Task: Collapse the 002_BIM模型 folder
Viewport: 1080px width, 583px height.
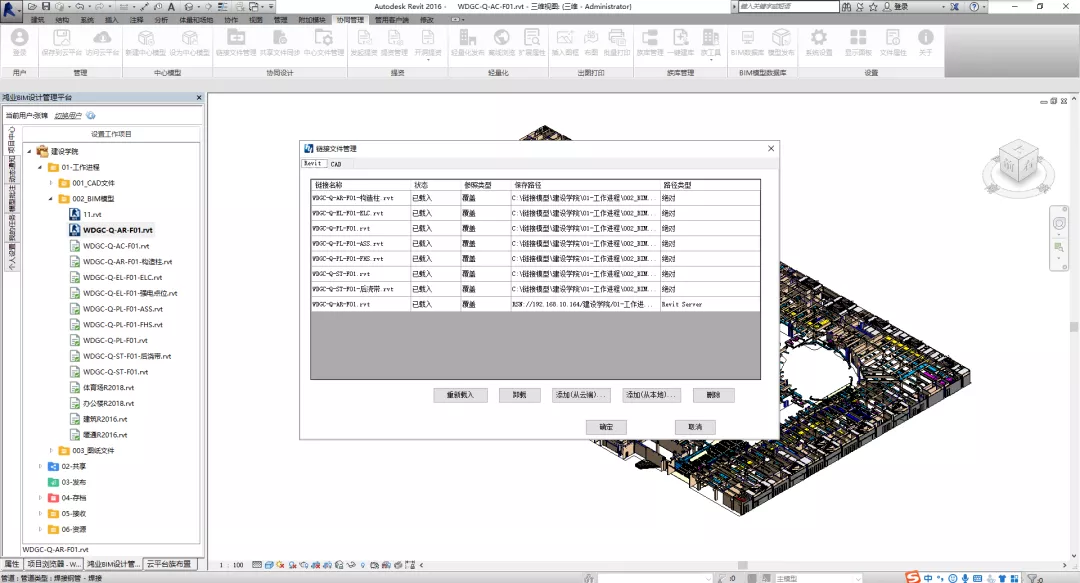Action: point(48,199)
